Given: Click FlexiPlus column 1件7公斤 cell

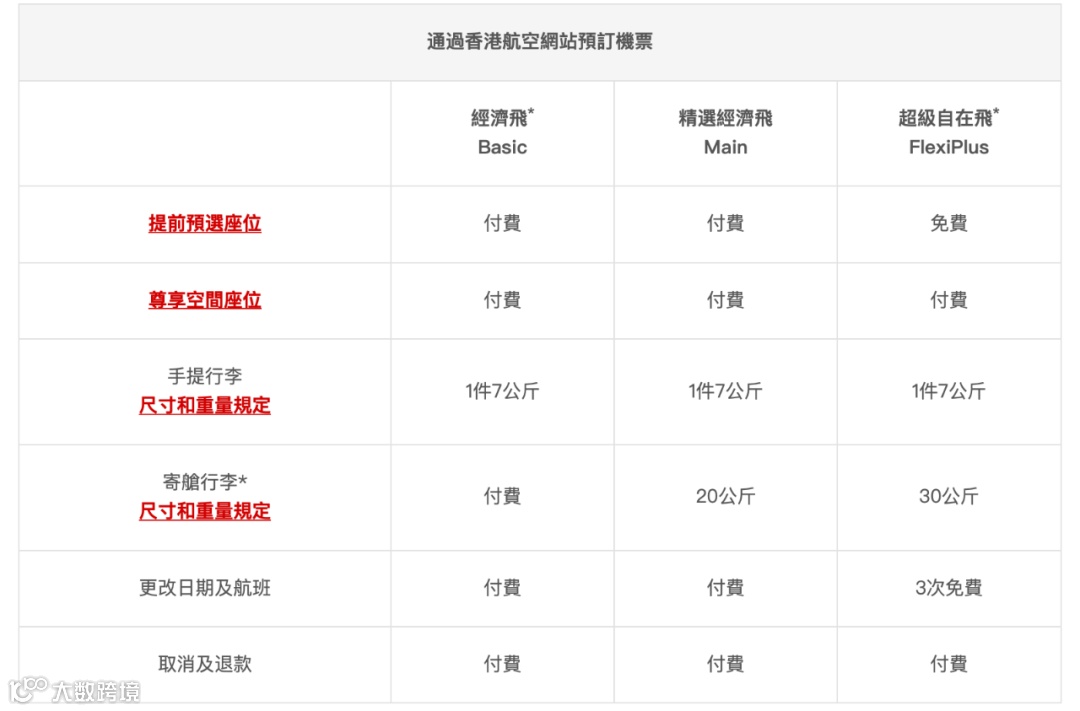Looking at the screenshot, I should click(x=948, y=391).
